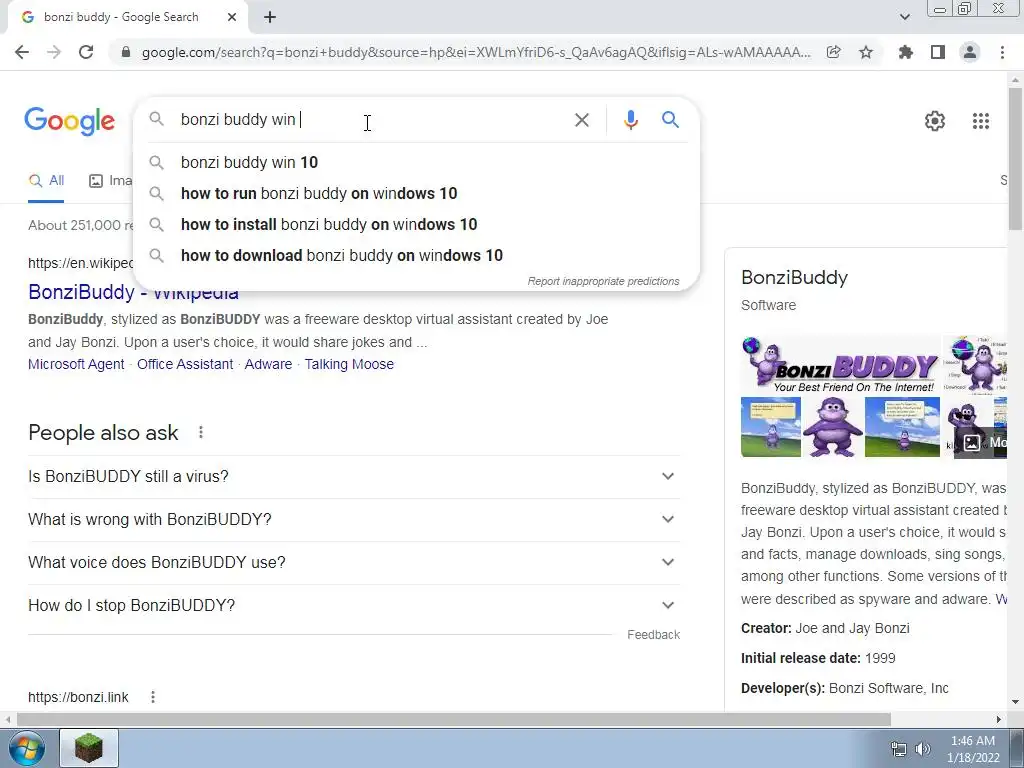Open the BonziBuddy - Wikipedia result

tap(133, 292)
